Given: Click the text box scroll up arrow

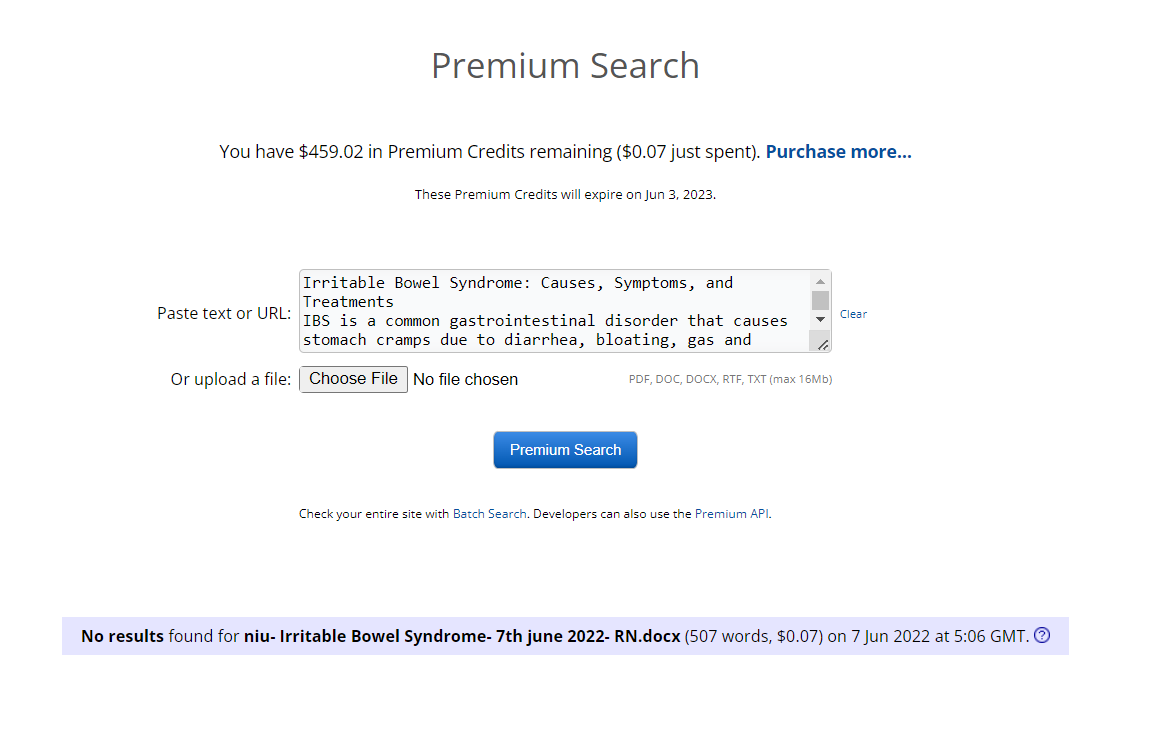Looking at the screenshot, I should [x=820, y=282].
